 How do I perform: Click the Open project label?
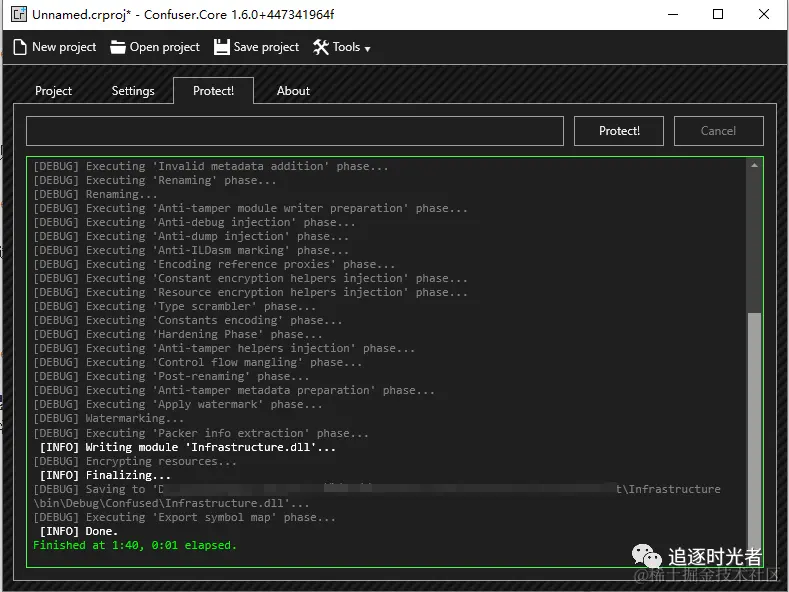[165, 47]
